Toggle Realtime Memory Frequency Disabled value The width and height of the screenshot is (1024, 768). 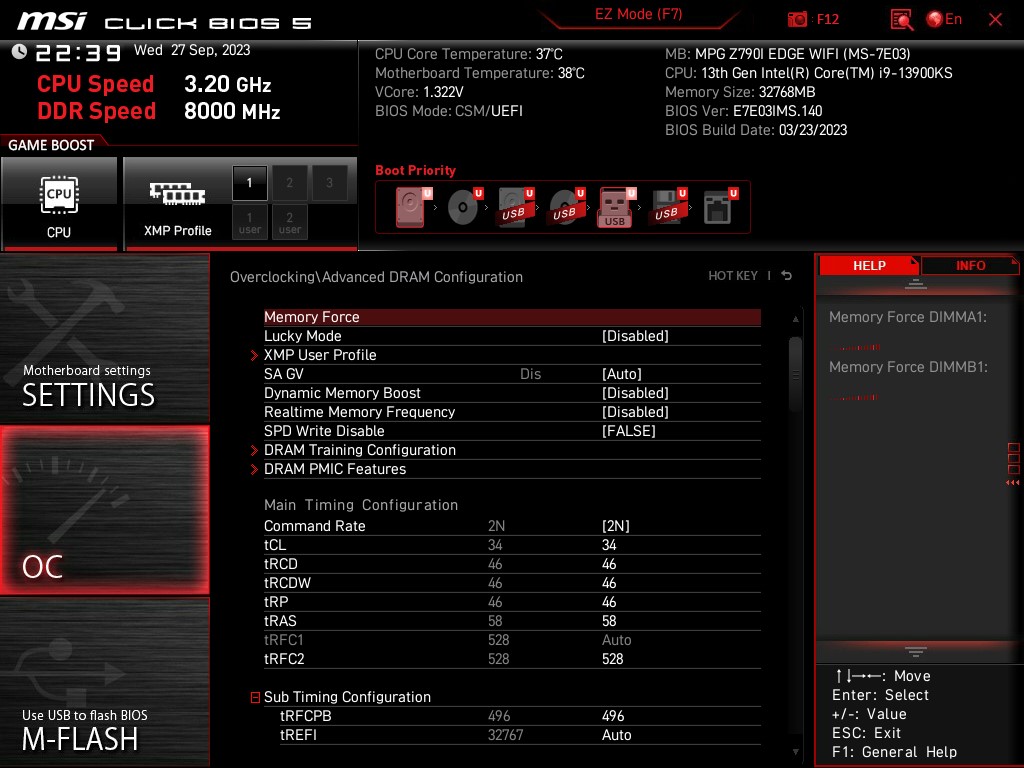(x=635, y=412)
